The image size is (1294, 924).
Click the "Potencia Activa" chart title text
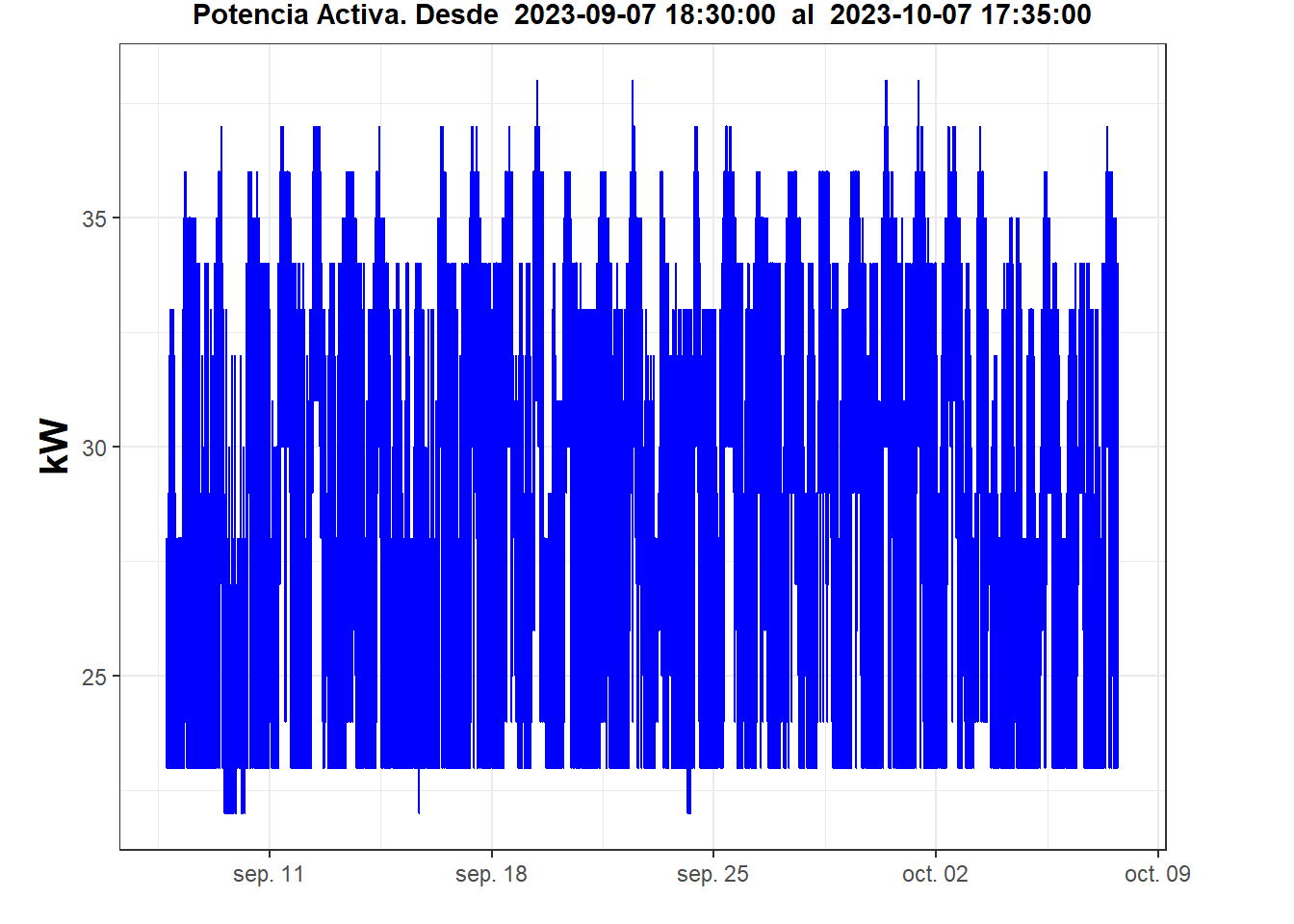click(x=300, y=15)
